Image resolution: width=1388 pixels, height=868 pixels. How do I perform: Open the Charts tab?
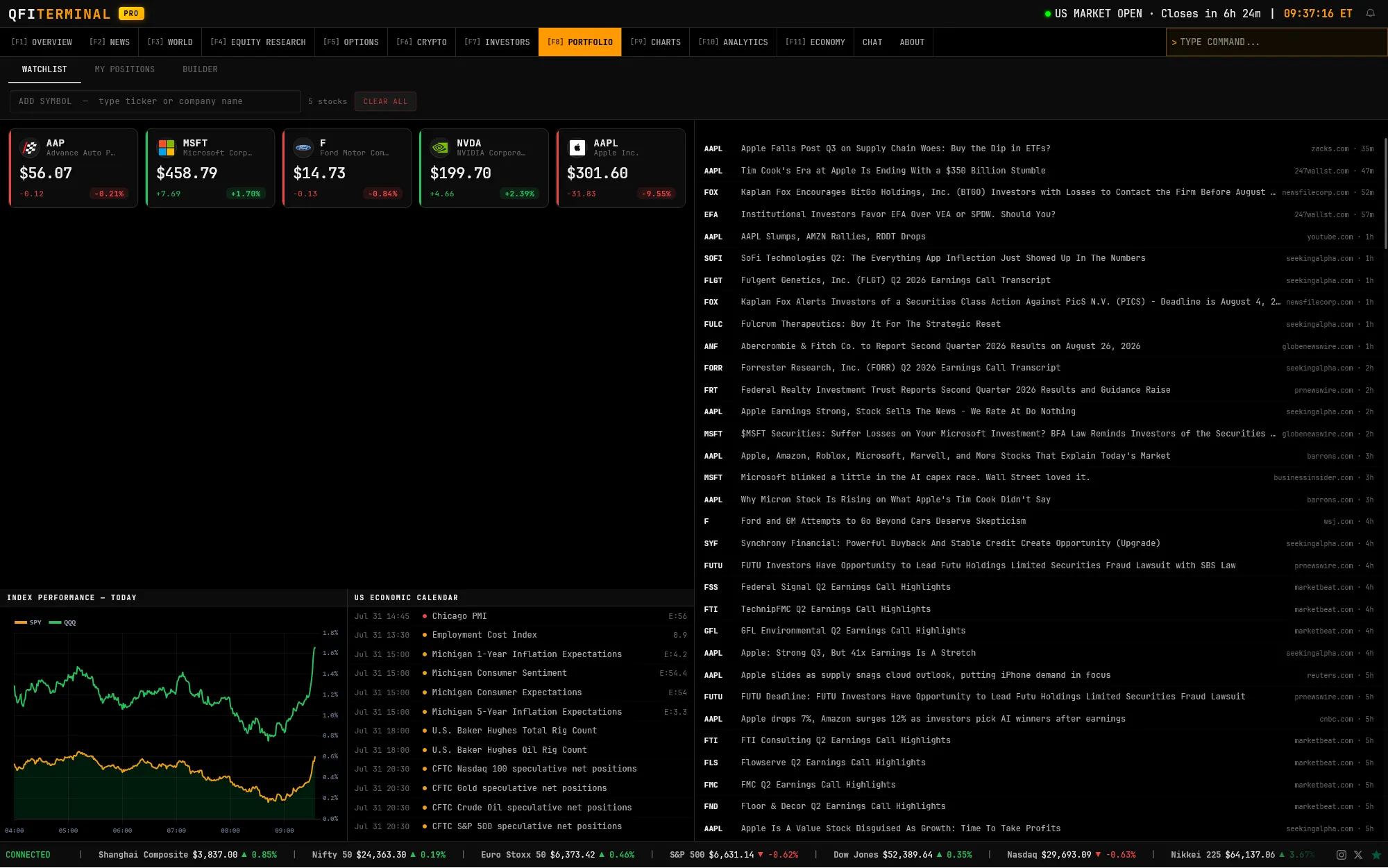click(x=656, y=42)
